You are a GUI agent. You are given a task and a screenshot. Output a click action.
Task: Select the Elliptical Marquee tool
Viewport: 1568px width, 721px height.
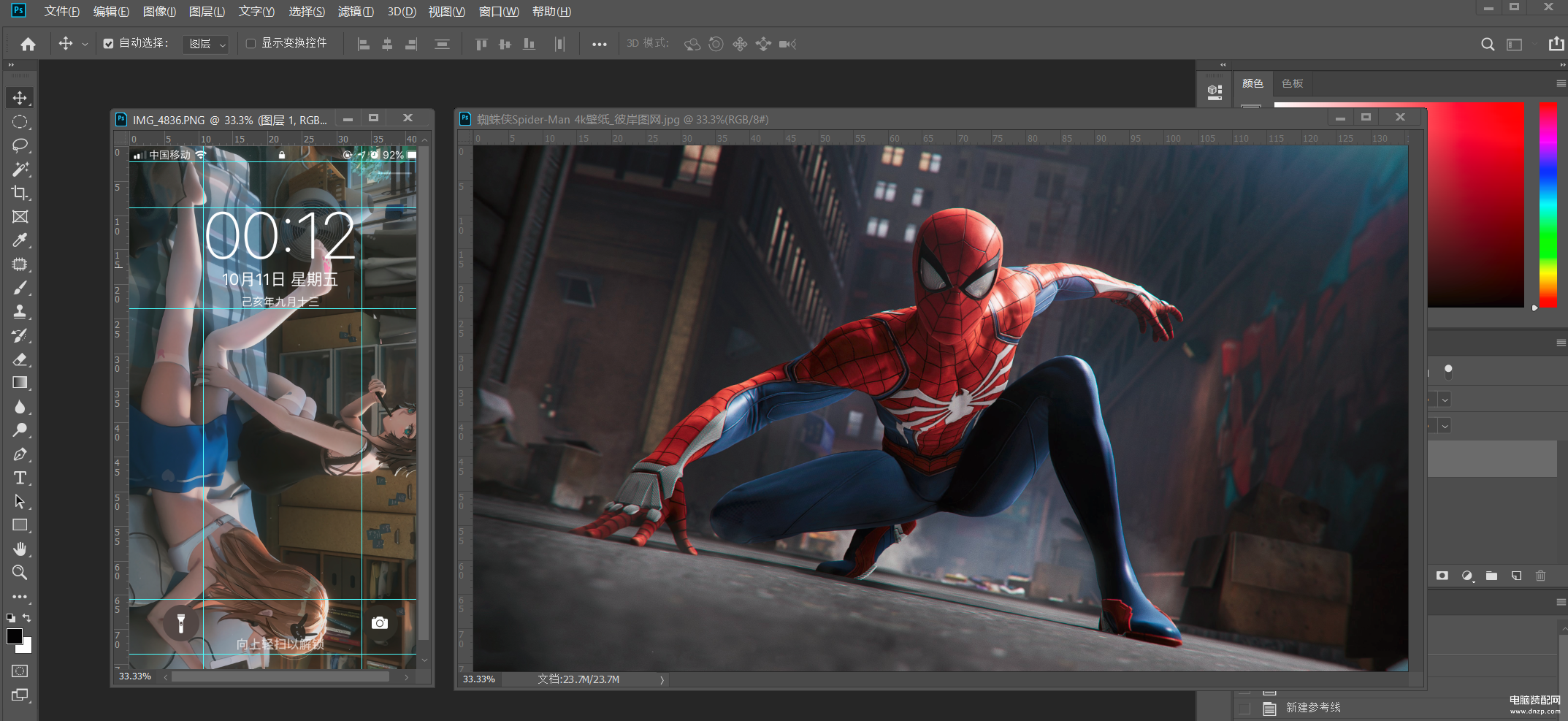pyautogui.click(x=20, y=122)
